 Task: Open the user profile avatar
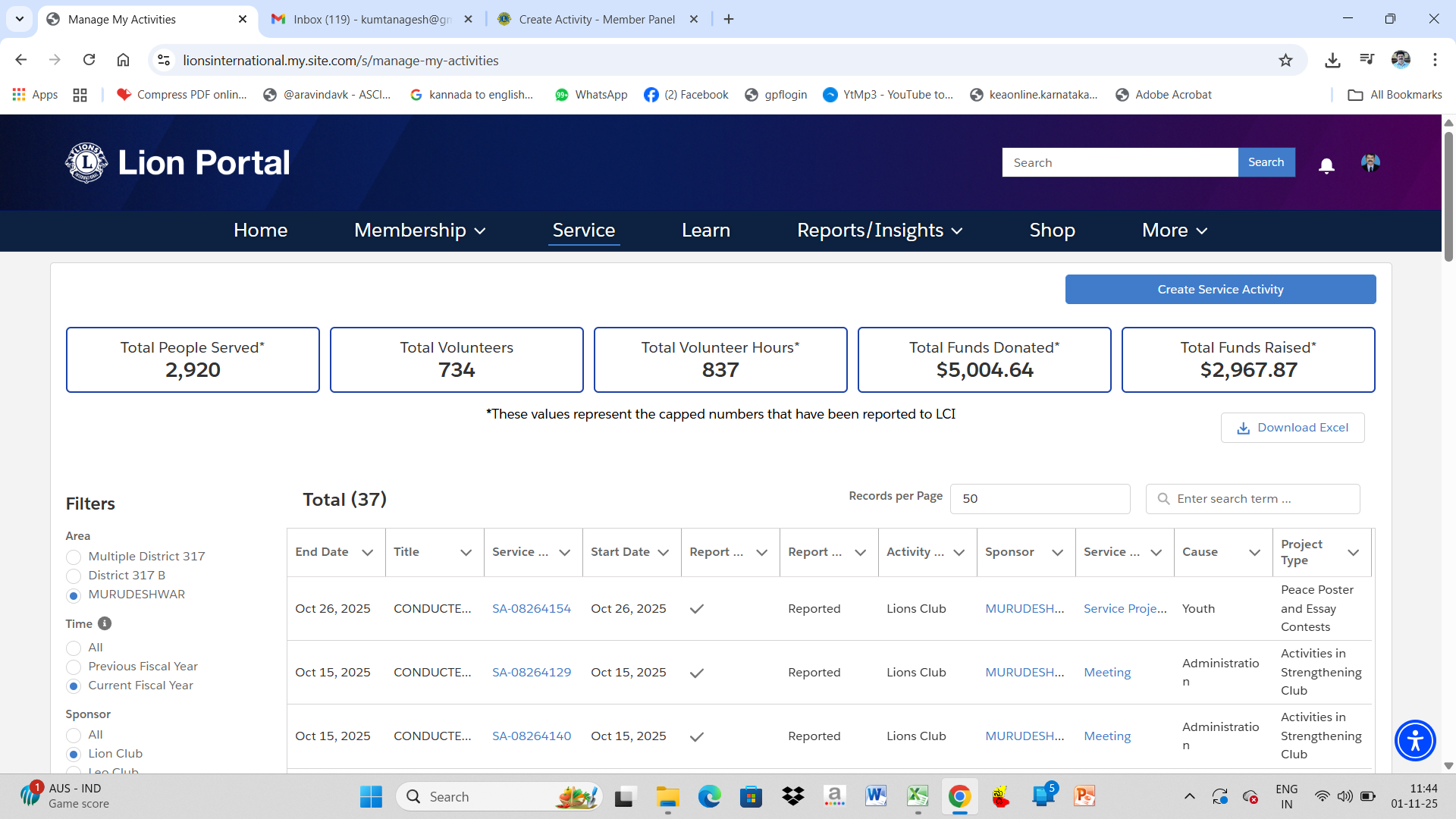(1370, 162)
